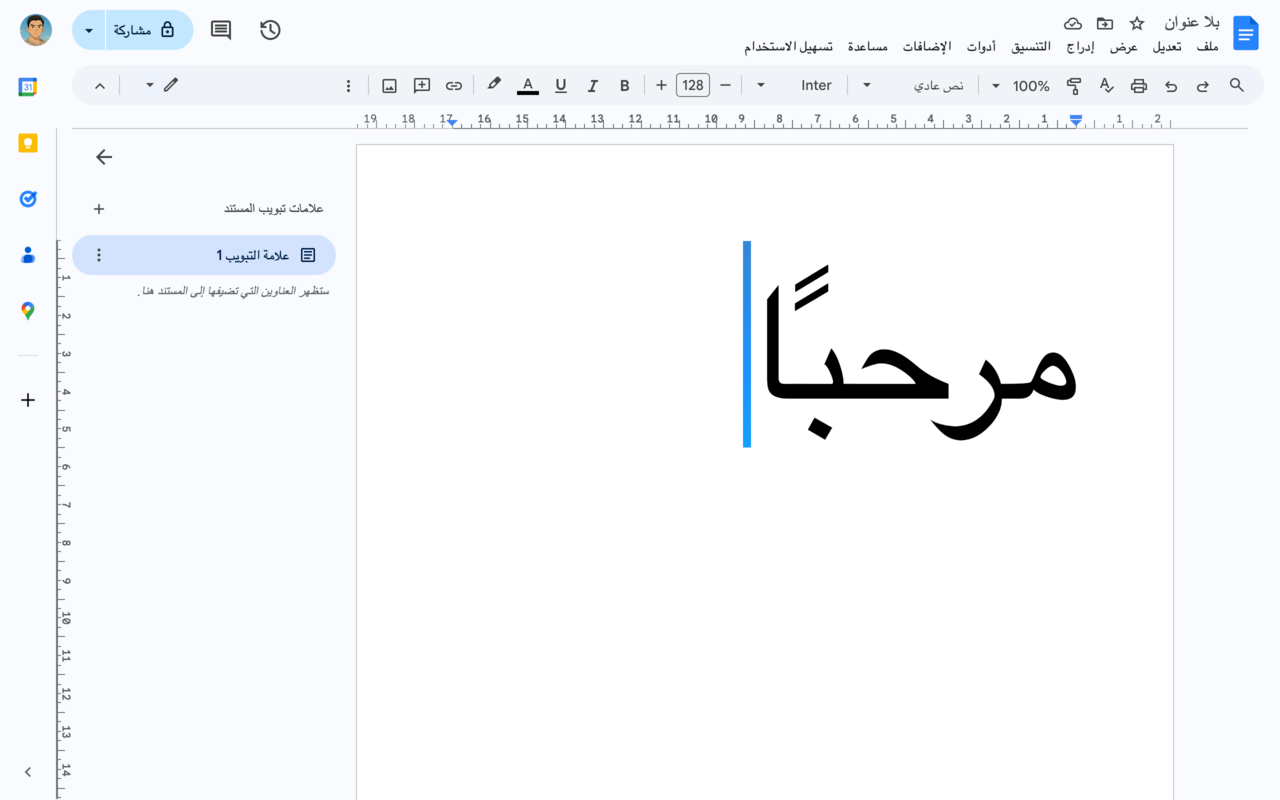Print the document

point(1138,85)
